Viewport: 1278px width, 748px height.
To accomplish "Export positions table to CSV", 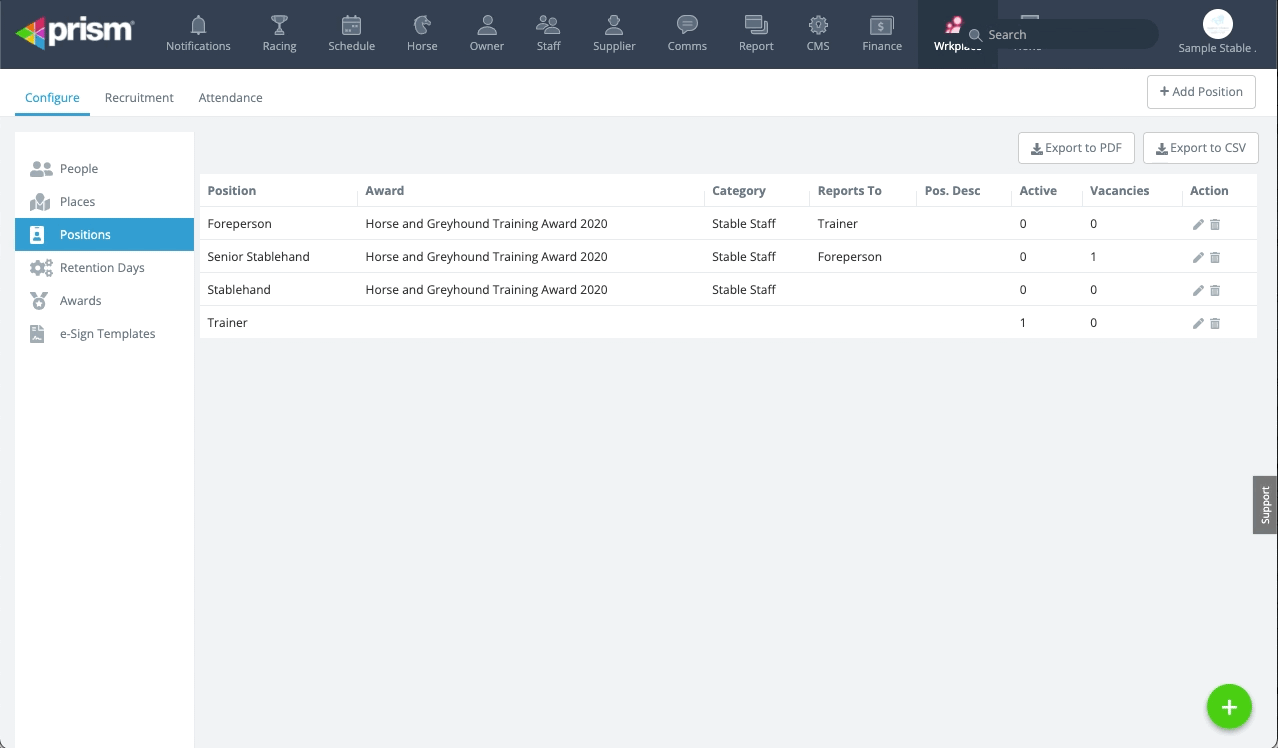I will coord(1200,148).
